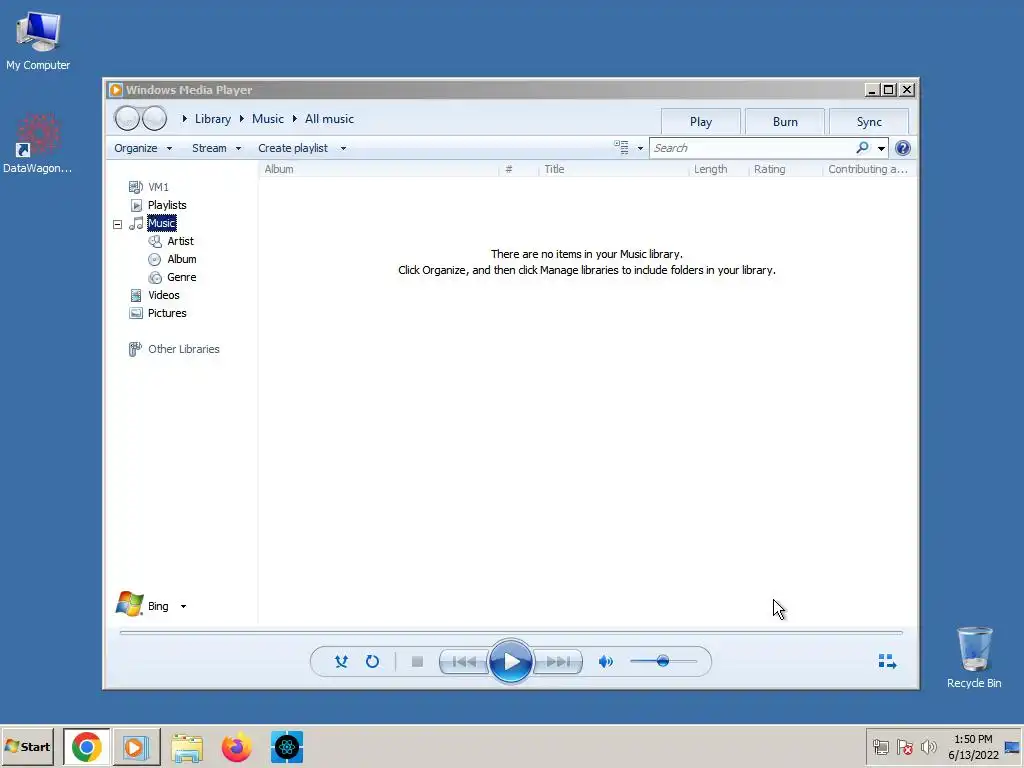The width and height of the screenshot is (1024, 768).
Task: Select VM1 in the navigation tree
Action: coord(158,187)
